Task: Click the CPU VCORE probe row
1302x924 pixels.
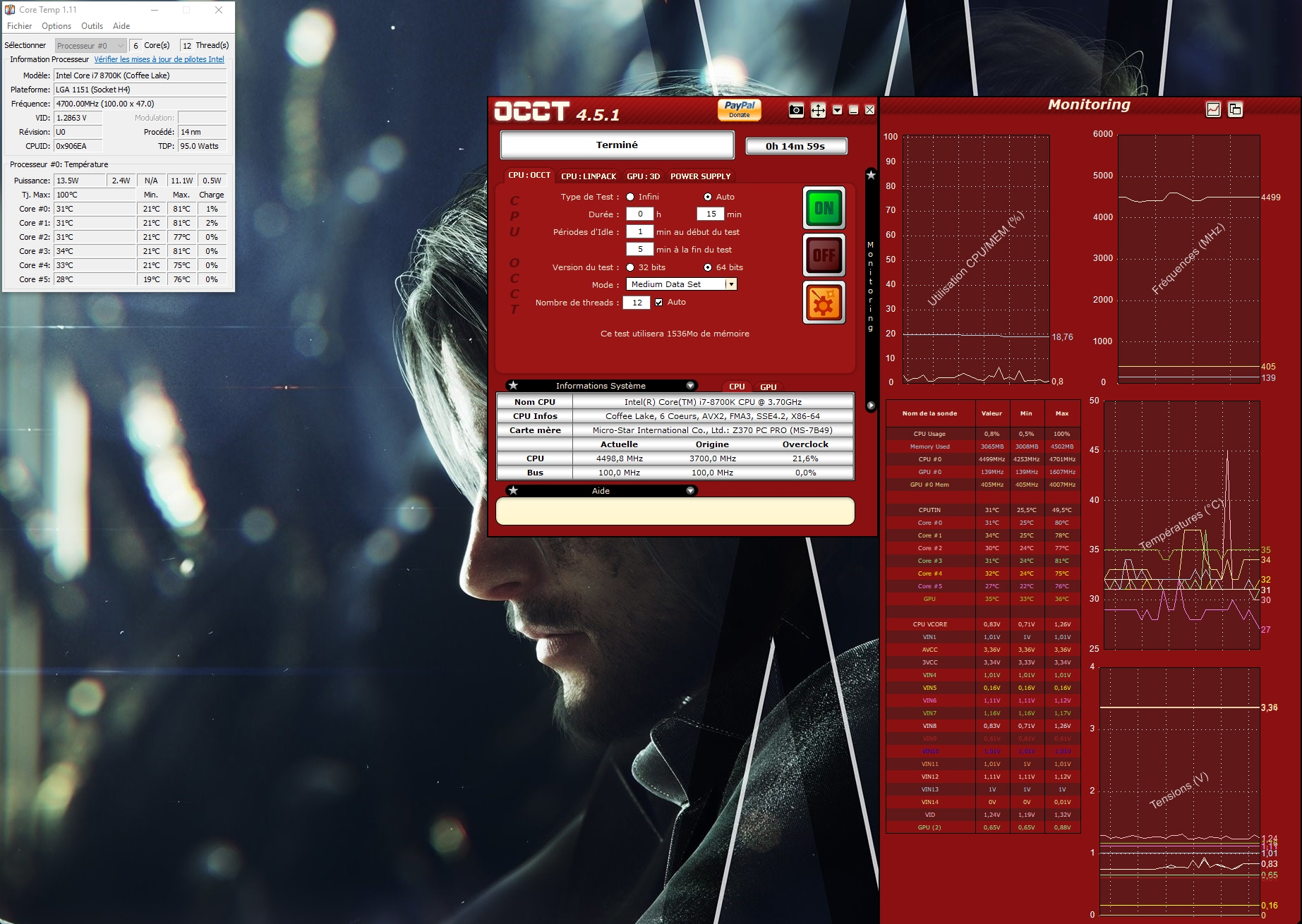Action: (983, 624)
